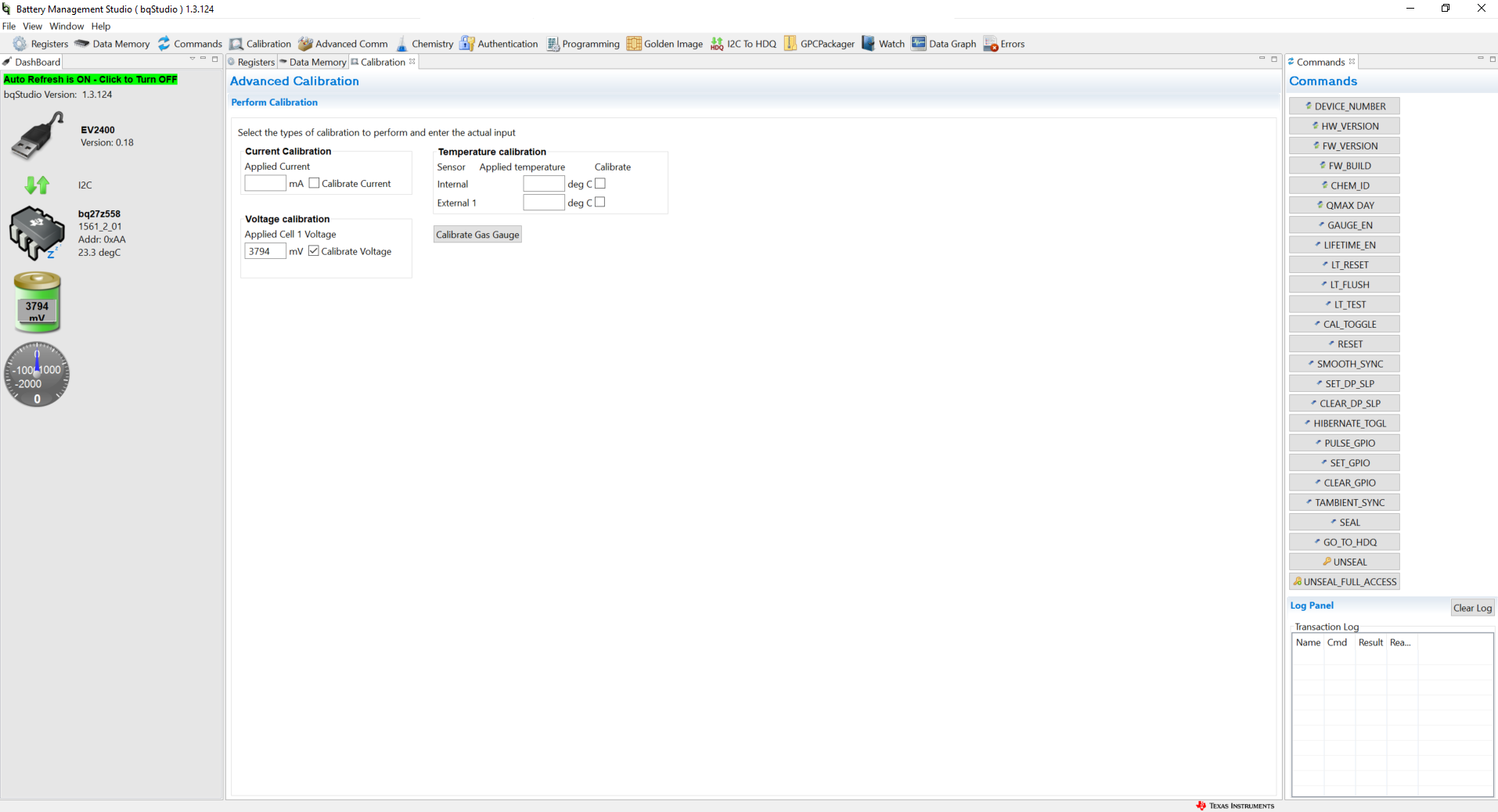
Task: Launch the Golden Image tool
Action: tap(671, 44)
